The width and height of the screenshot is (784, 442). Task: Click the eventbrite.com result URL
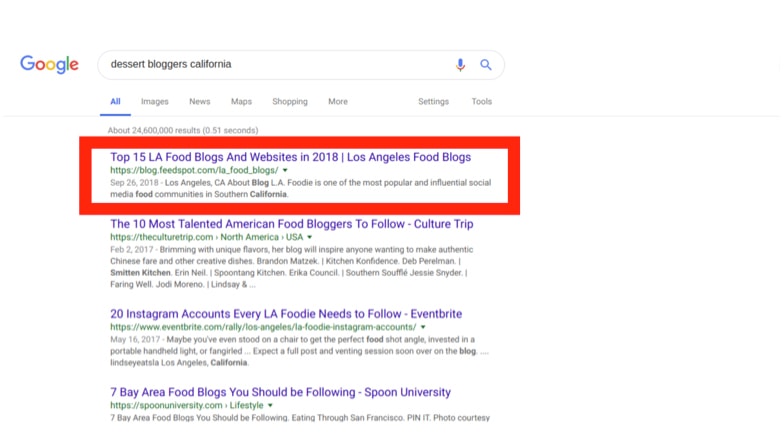[263, 327]
